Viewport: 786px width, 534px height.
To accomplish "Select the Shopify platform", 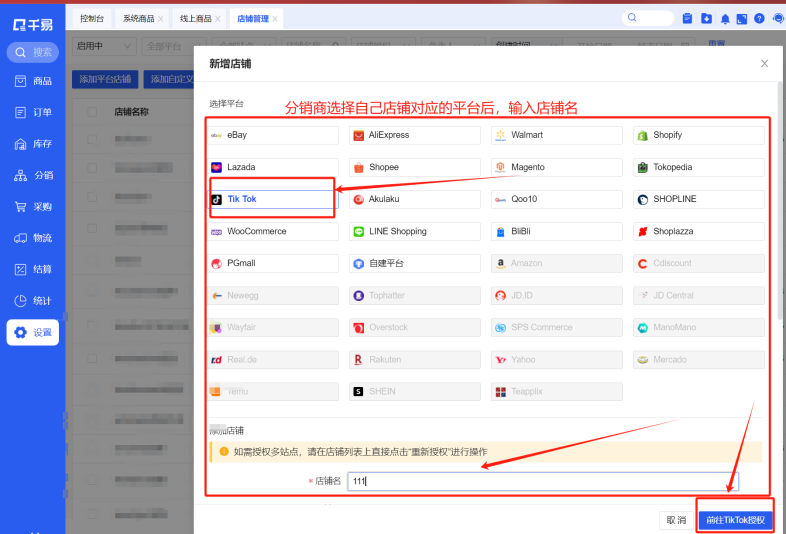I will point(699,135).
